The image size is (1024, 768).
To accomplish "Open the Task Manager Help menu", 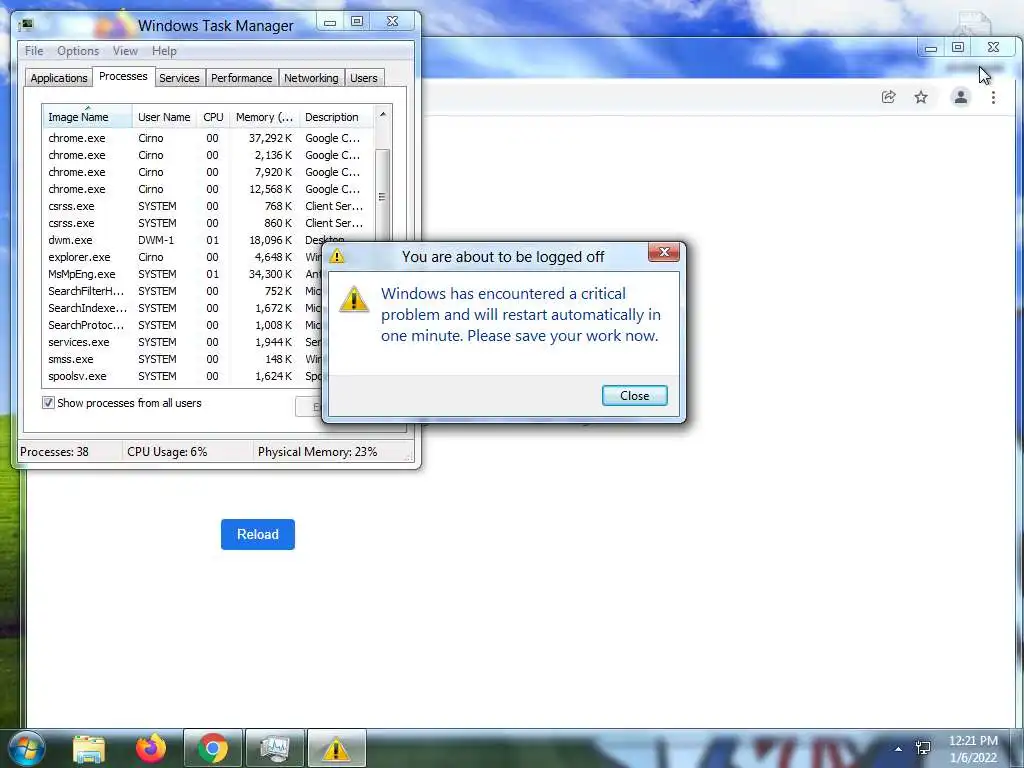I will [164, 51].
